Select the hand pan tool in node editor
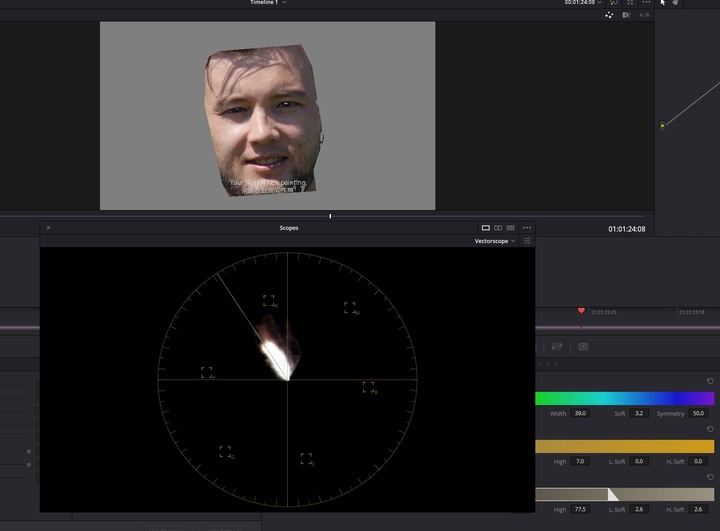 tap(675, 2)
